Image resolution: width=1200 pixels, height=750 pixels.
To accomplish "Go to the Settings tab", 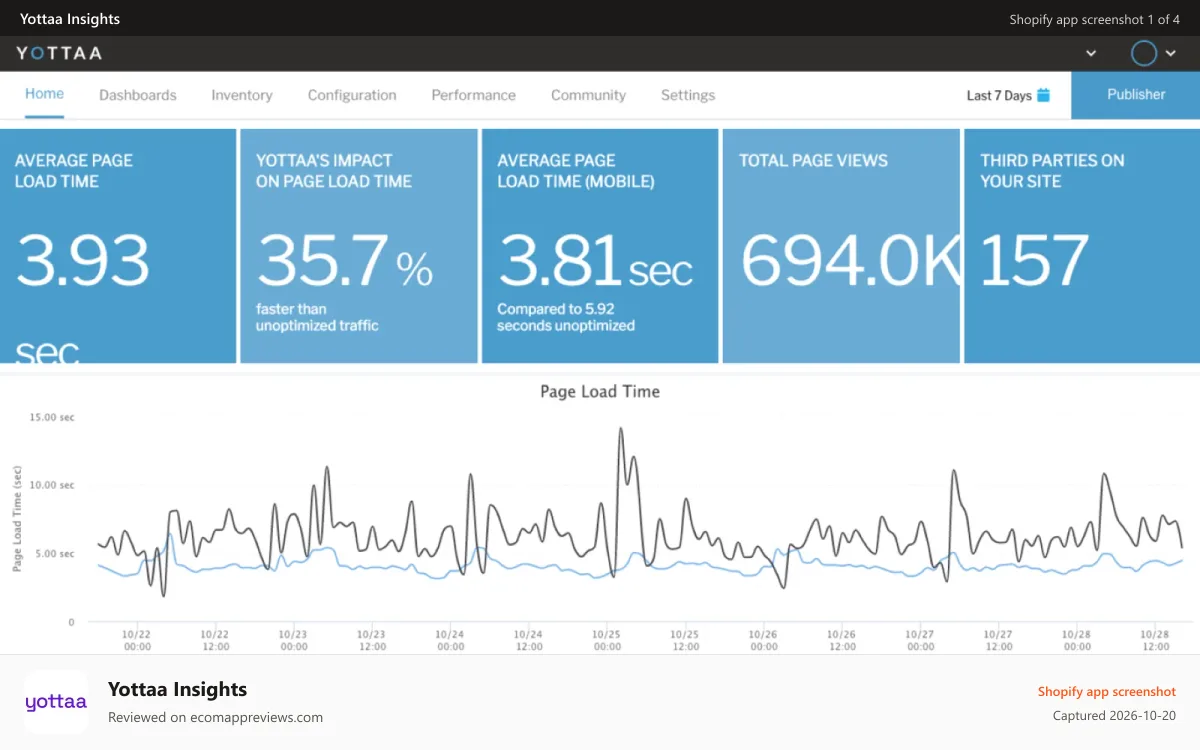I will click(x=688, y=95).
